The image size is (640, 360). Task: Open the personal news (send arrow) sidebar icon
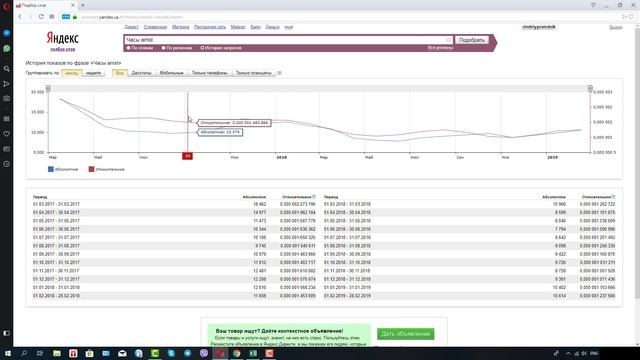7,84
